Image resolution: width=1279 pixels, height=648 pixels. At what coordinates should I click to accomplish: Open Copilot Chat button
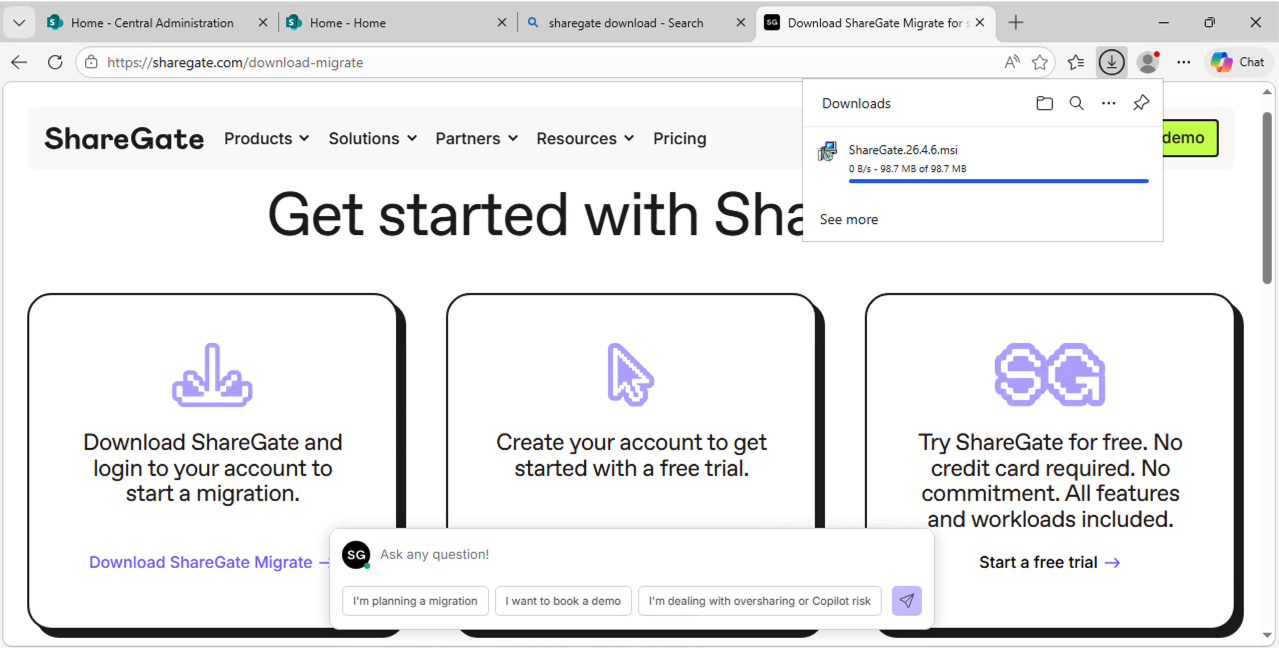[x=1237, y=62]
